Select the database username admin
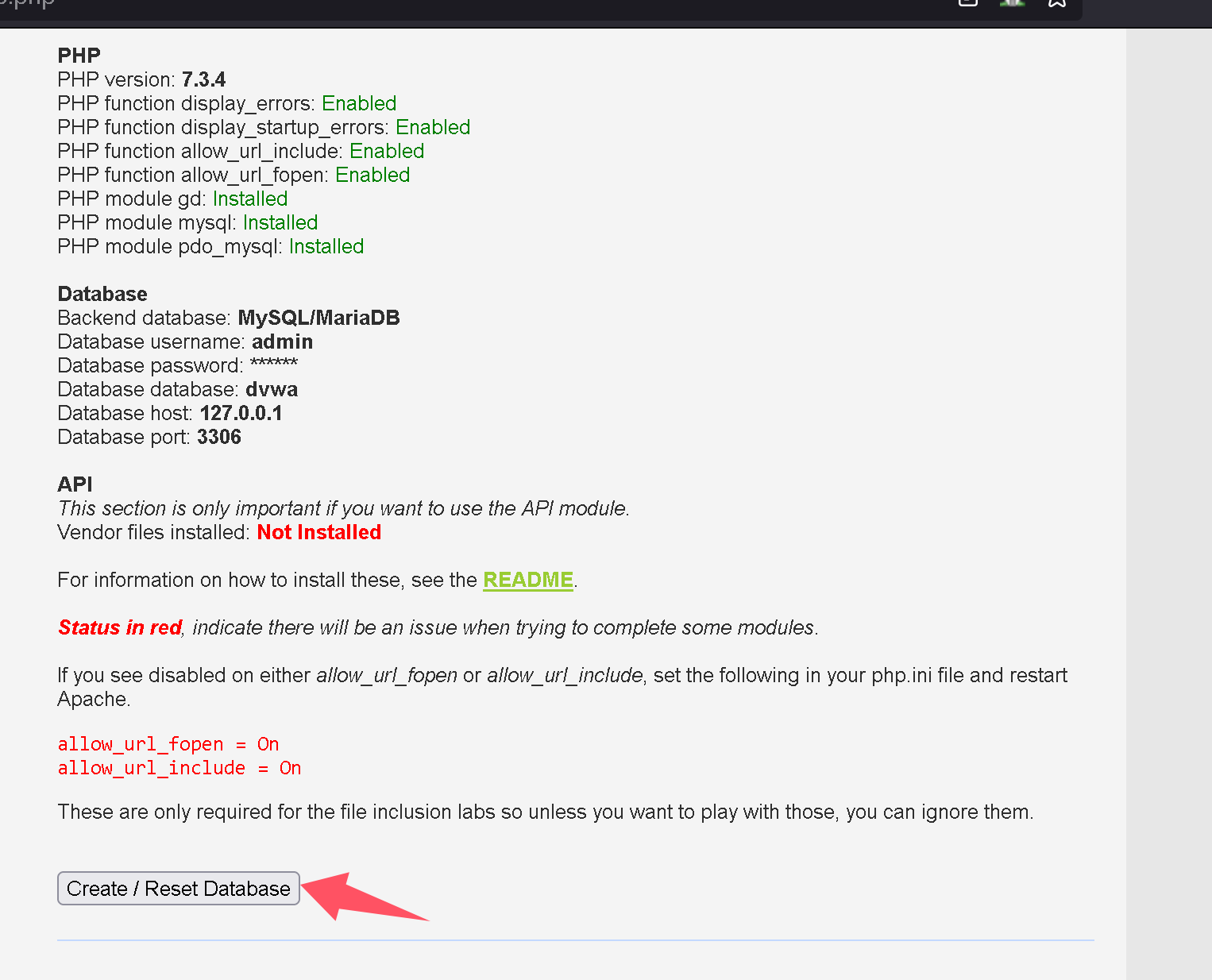Image resolution: width=1212 pixels, height=980 pixels. (x=282, y=341)
